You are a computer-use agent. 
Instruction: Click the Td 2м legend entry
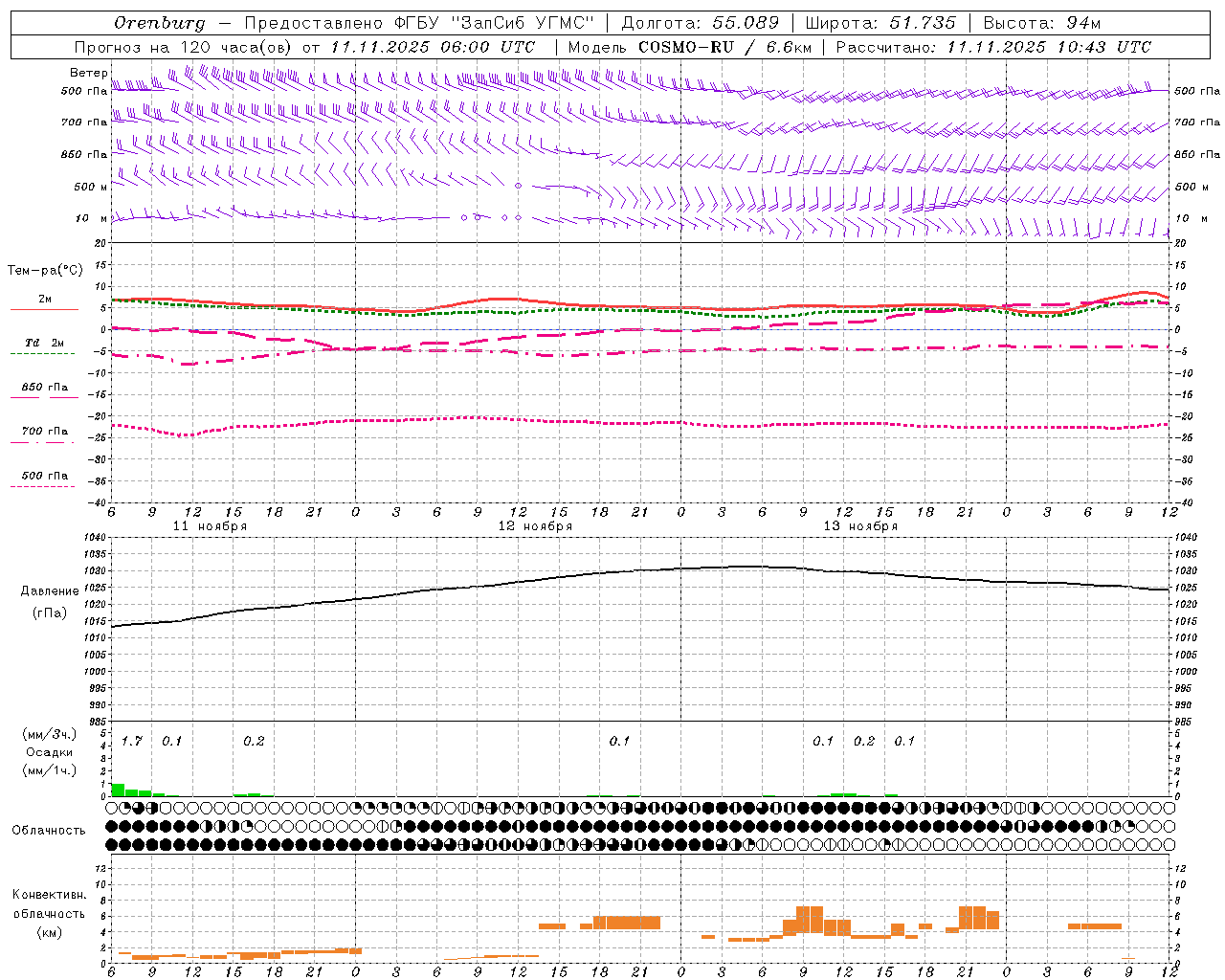[x=44, y=343]
